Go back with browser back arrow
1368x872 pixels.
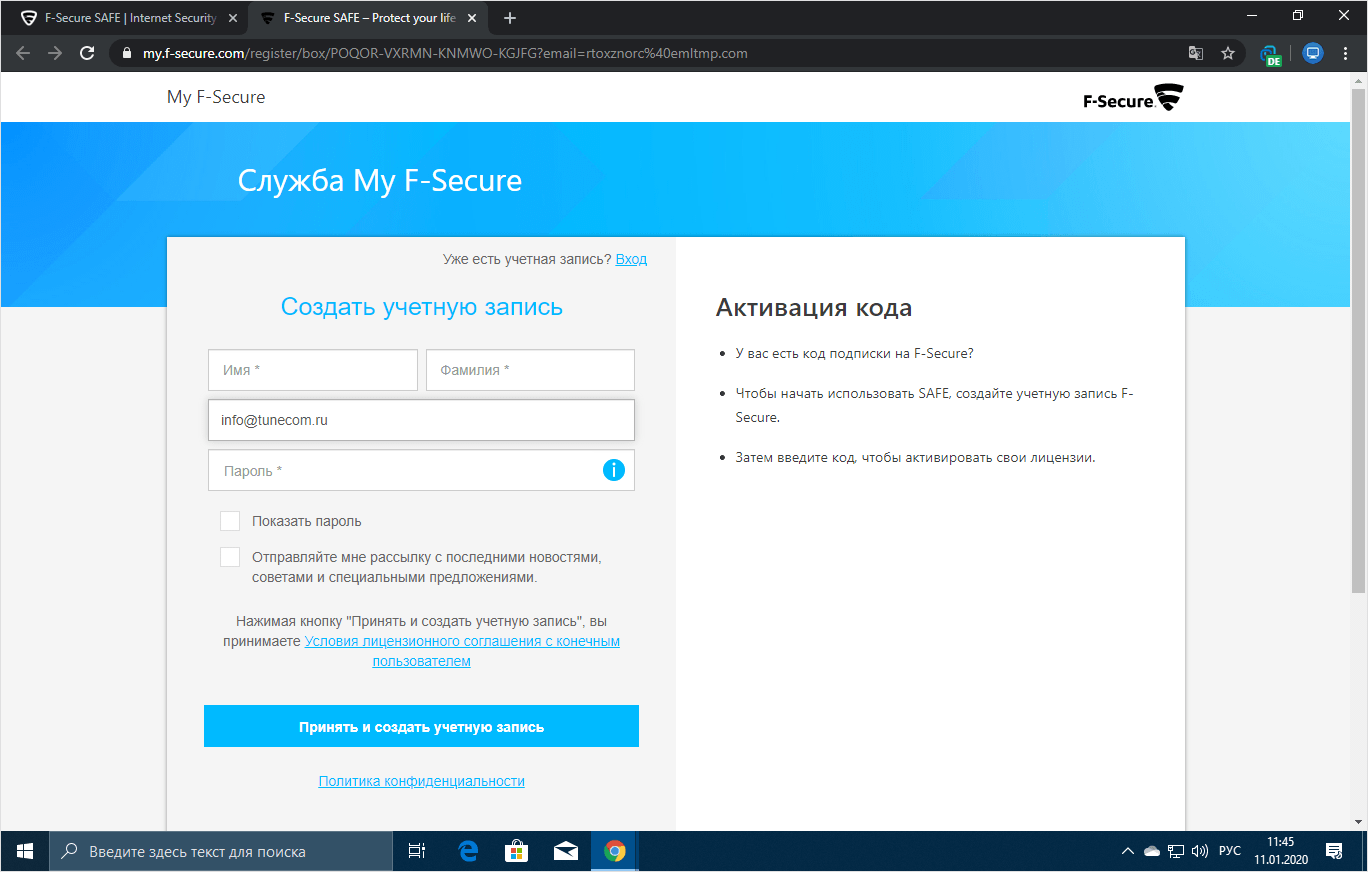tap(23, 53)
